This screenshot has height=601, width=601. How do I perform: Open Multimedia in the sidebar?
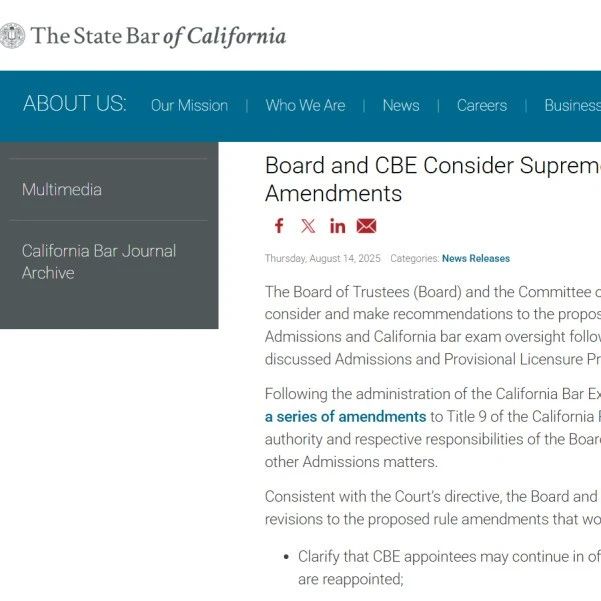click(62, 189)
